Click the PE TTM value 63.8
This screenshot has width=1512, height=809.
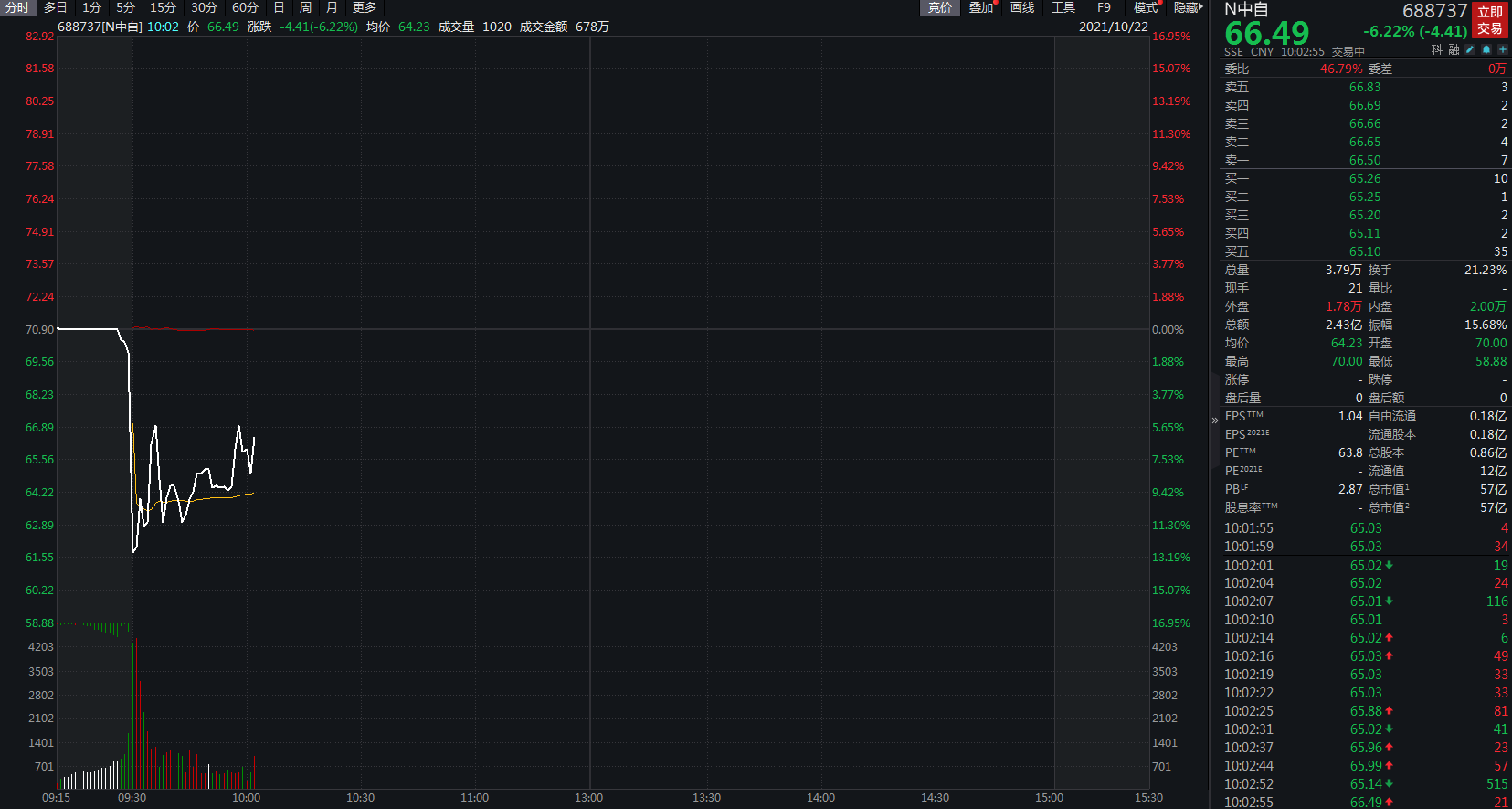point(1350,452)
